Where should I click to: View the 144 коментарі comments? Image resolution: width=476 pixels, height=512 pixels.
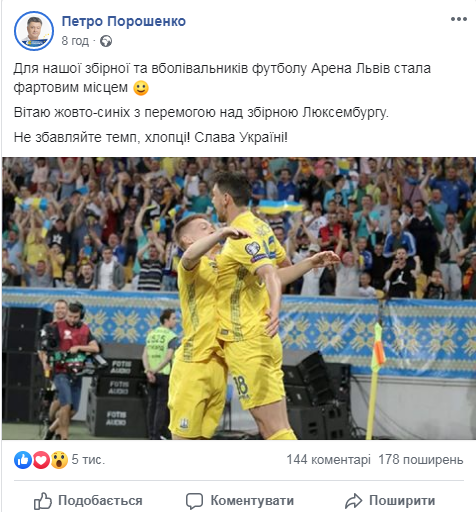[329, 460]
